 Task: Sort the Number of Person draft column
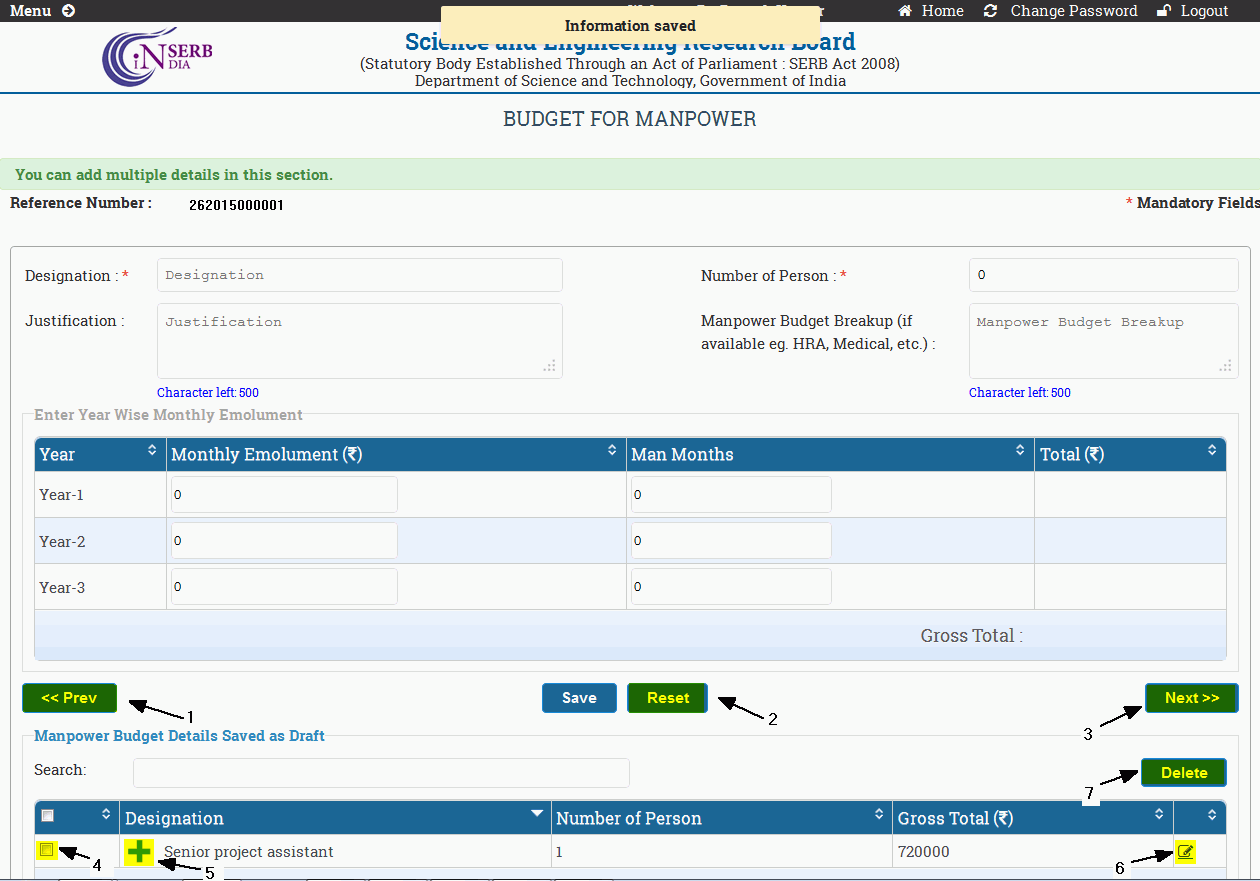pyautogui.click(x=879, y=815)
